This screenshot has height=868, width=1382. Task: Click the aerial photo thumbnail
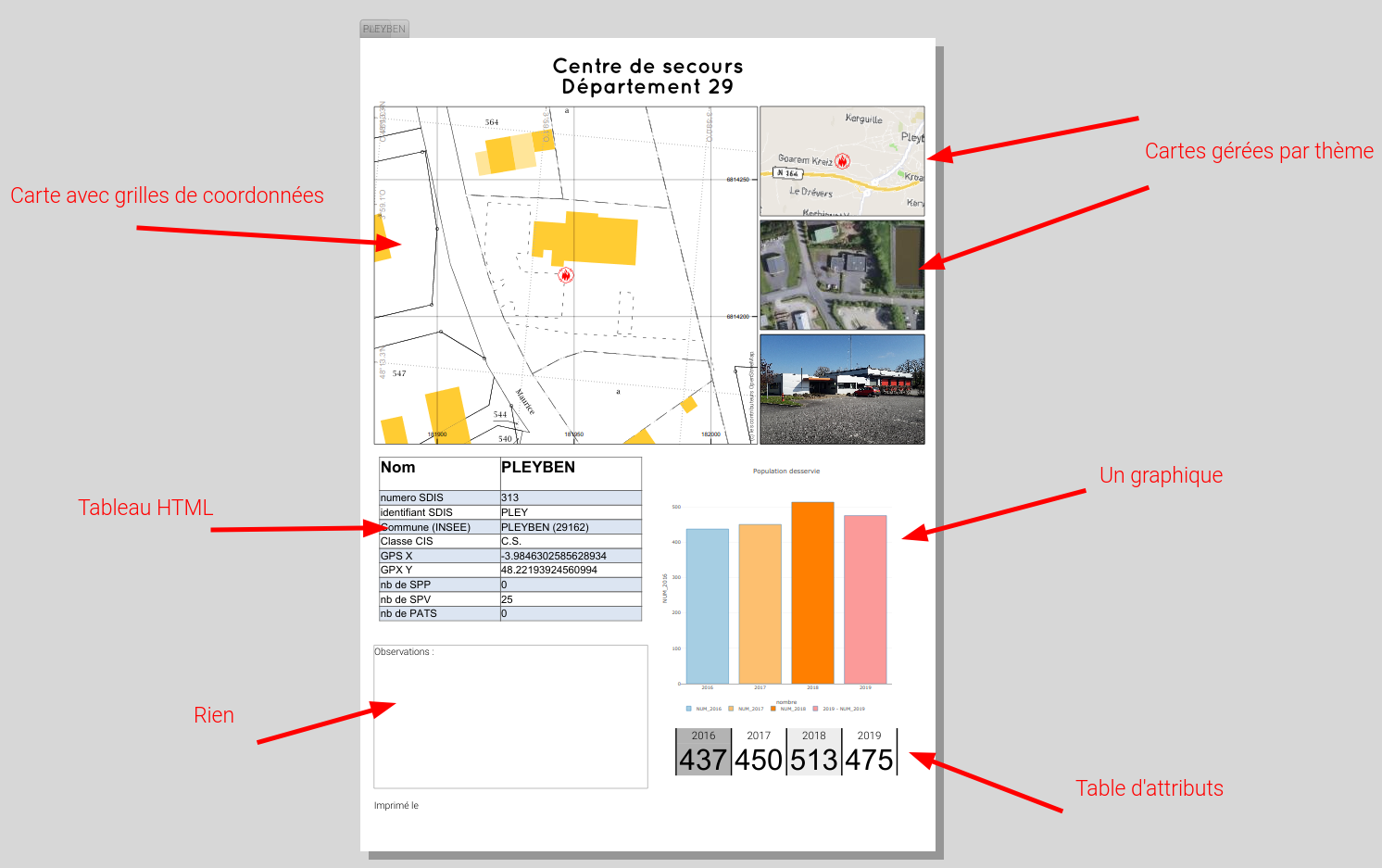click(x=842, y=275)
